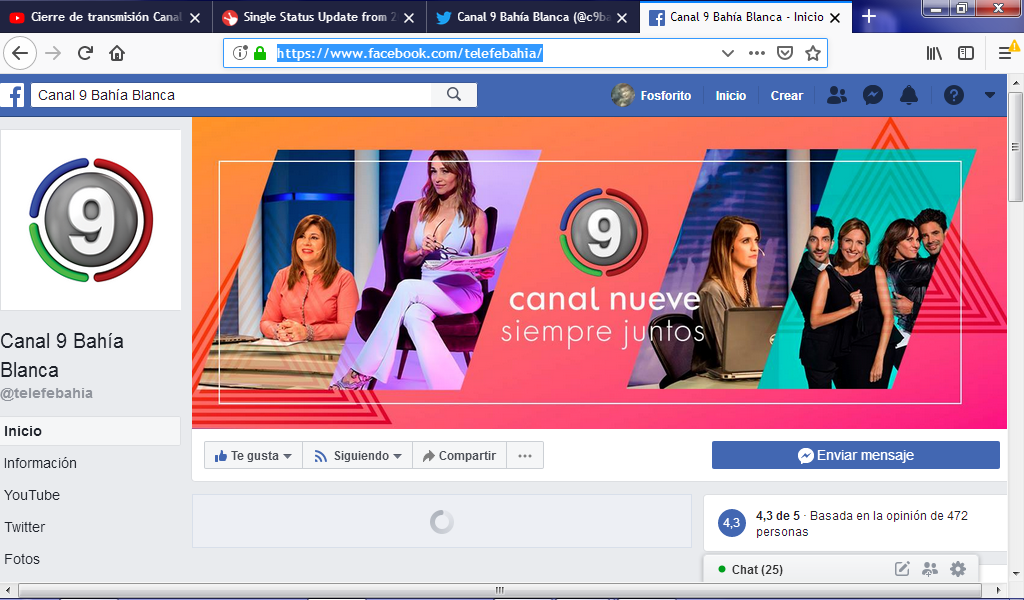Click Crear in the Facebook top bar
The height and width of the screenshot is (600, 1024).
click(786, 95)
